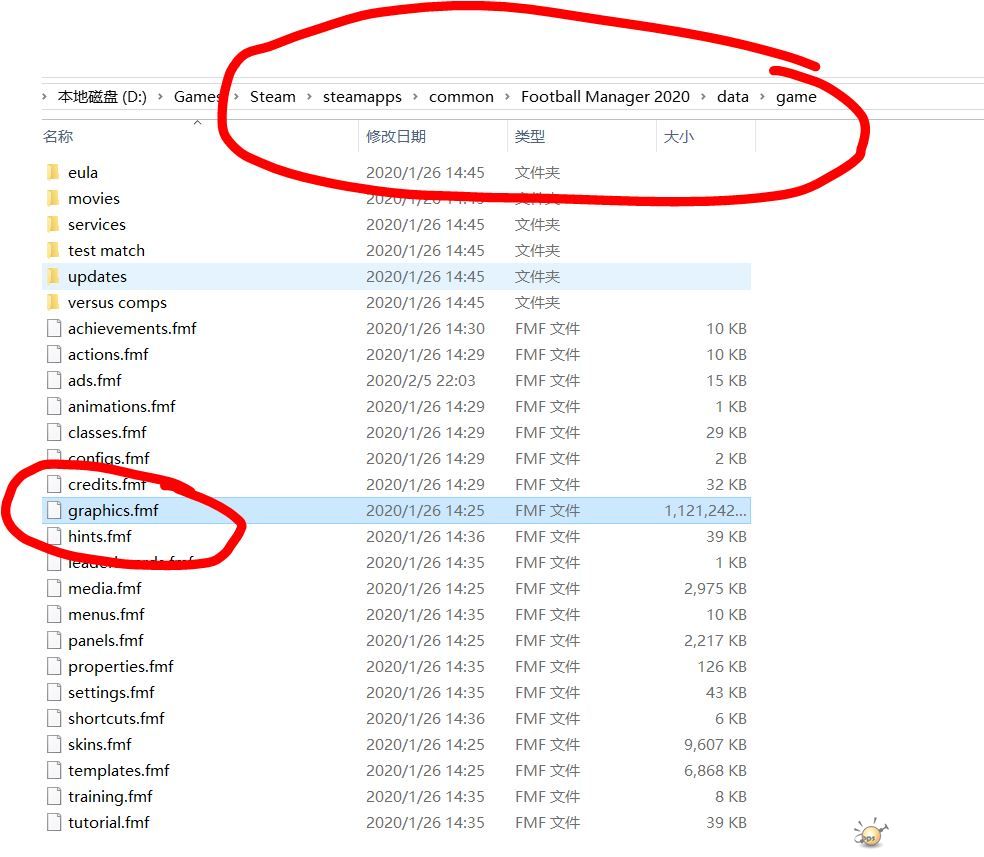Click size value 6,868 KB
The image size is (984, 857).
tap(715, 770)
